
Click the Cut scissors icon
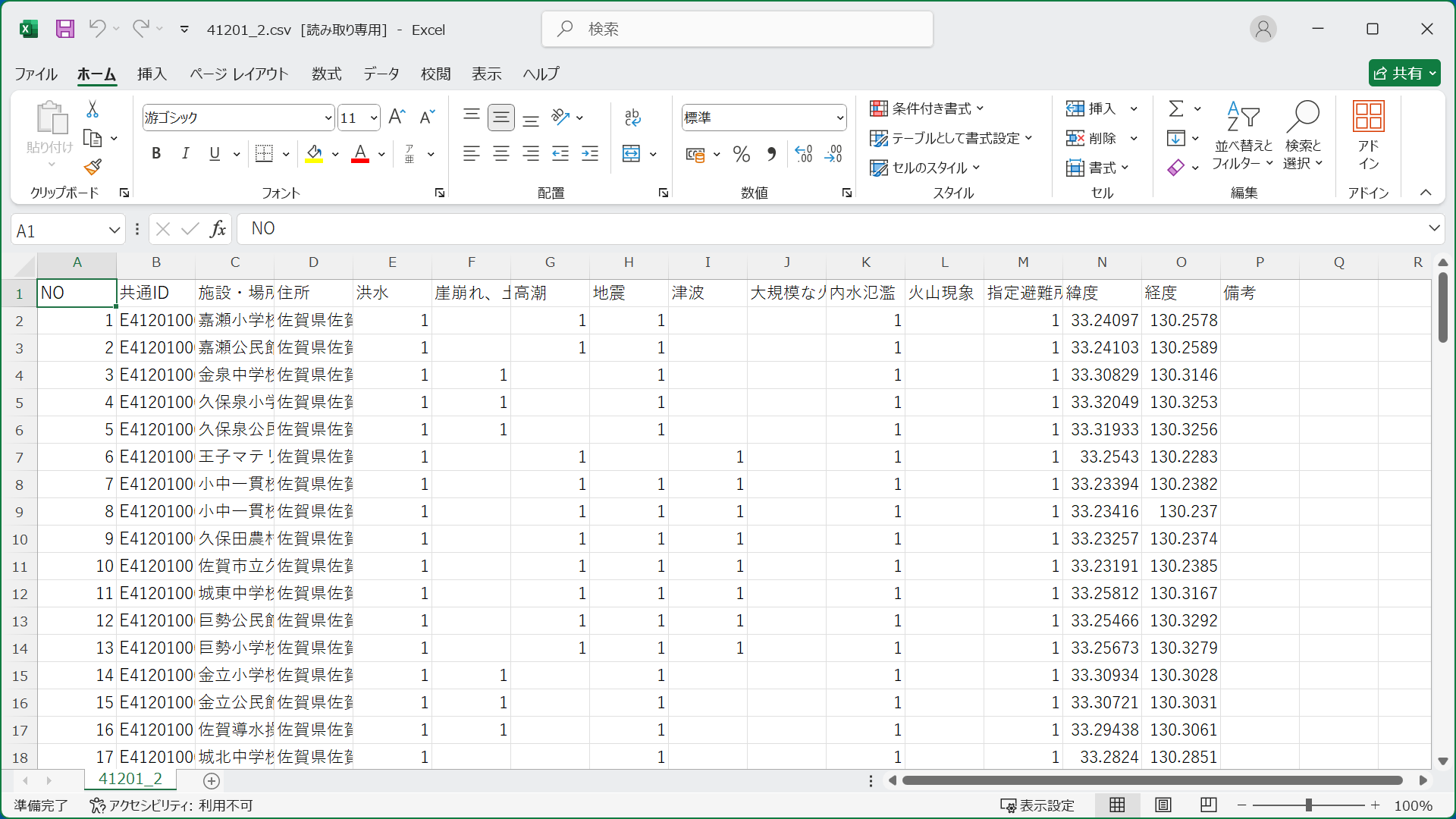(x=93, y=110)
